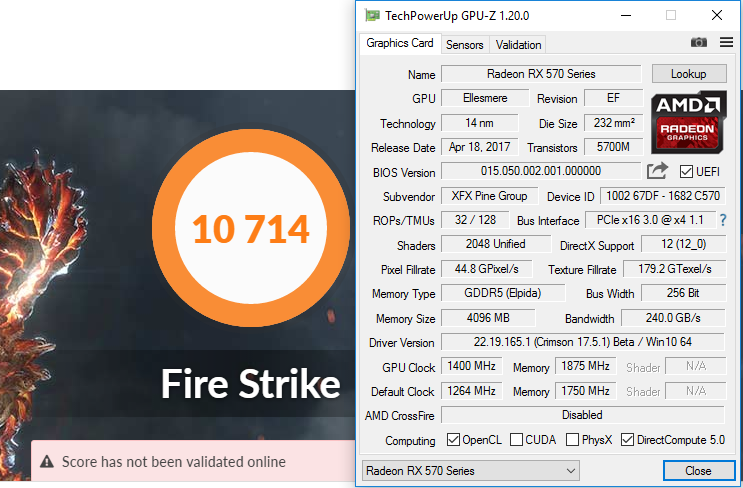The height and width of the screenshot is (488, 743).
Task: Click the Lookup button
Action: coord(689,74)
